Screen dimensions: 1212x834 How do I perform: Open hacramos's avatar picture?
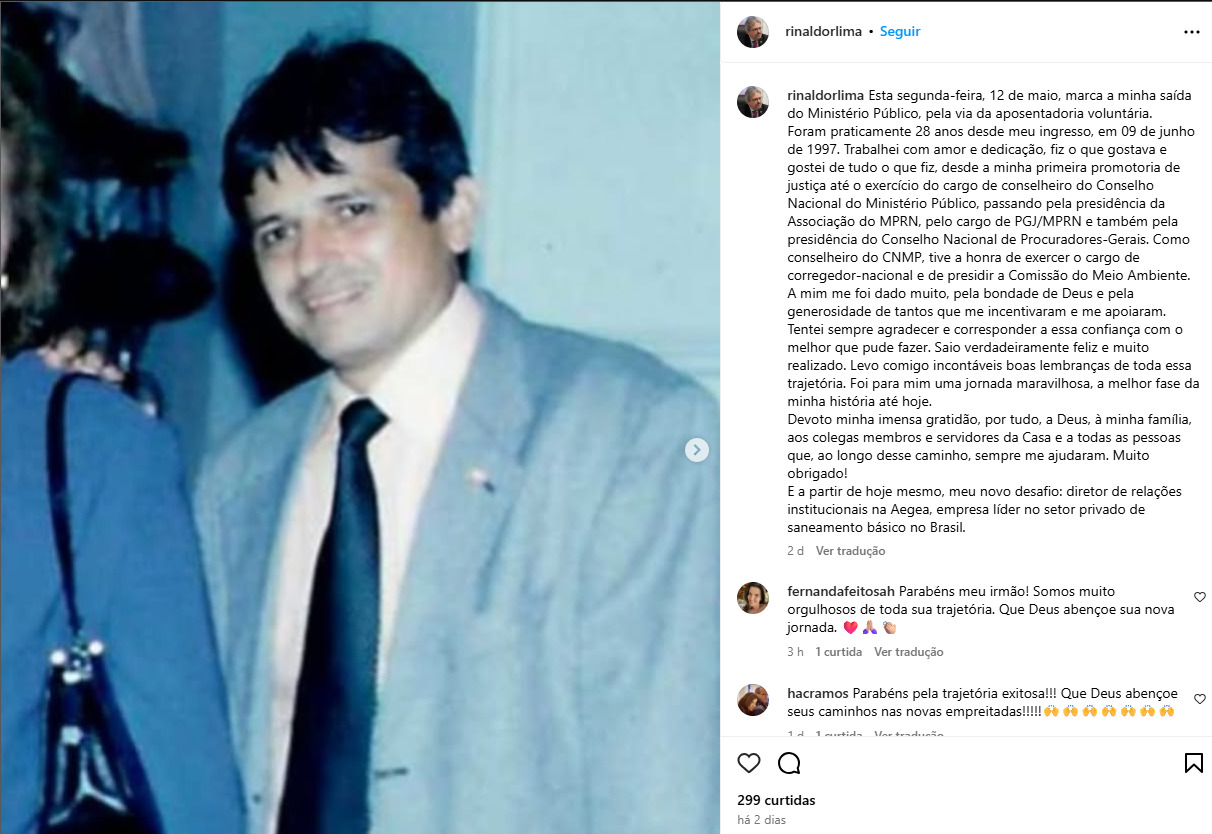[x=753, y=700]
